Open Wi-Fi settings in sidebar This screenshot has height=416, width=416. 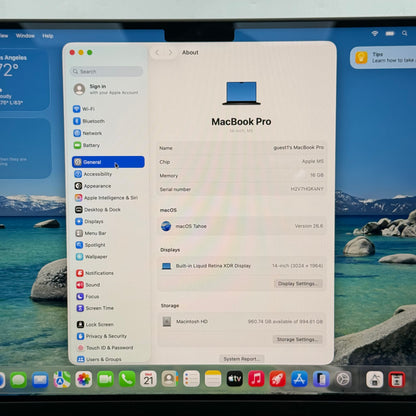coord(84,109)
